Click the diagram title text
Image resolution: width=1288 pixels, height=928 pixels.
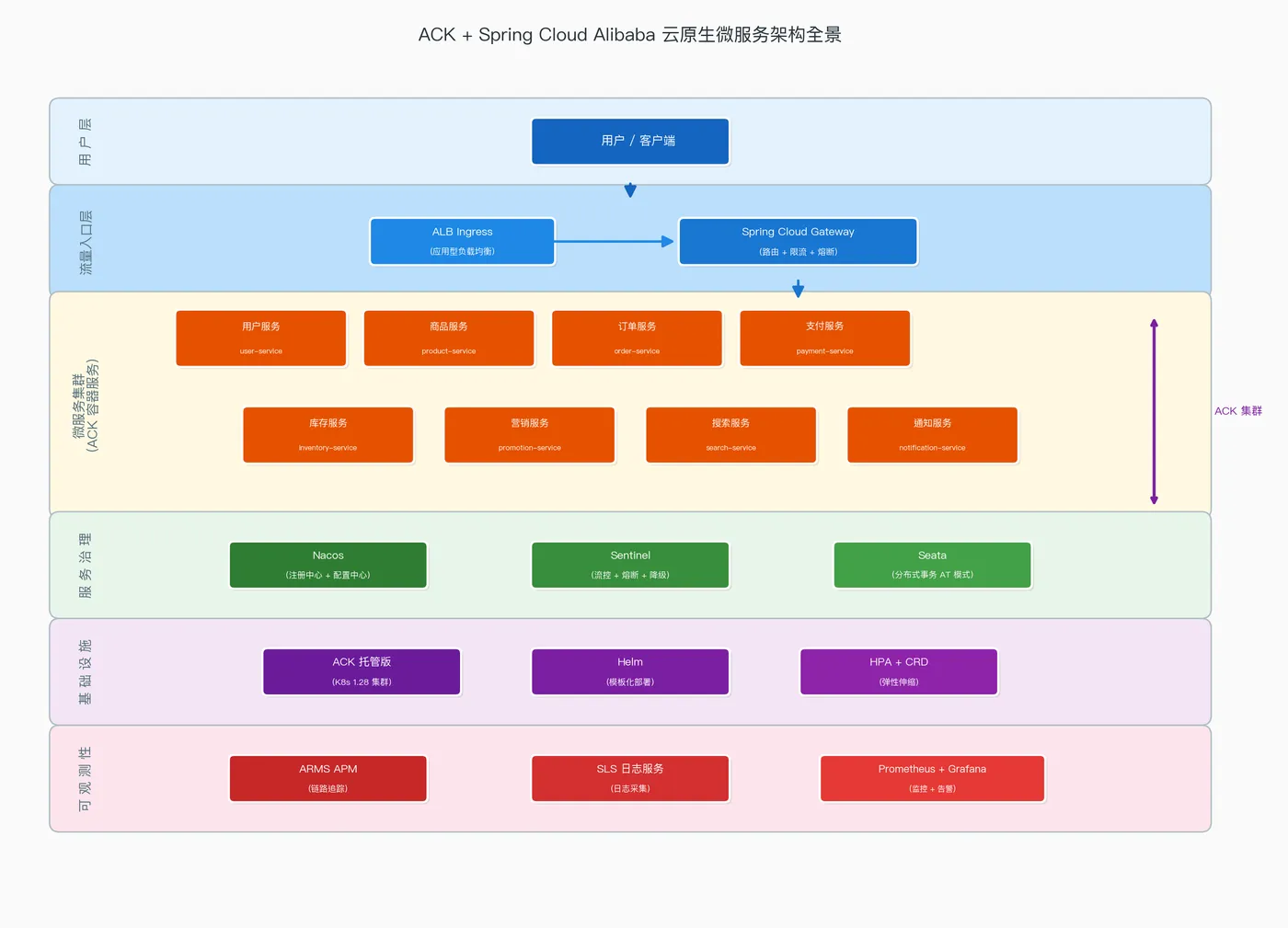click(x=630, y=35)
